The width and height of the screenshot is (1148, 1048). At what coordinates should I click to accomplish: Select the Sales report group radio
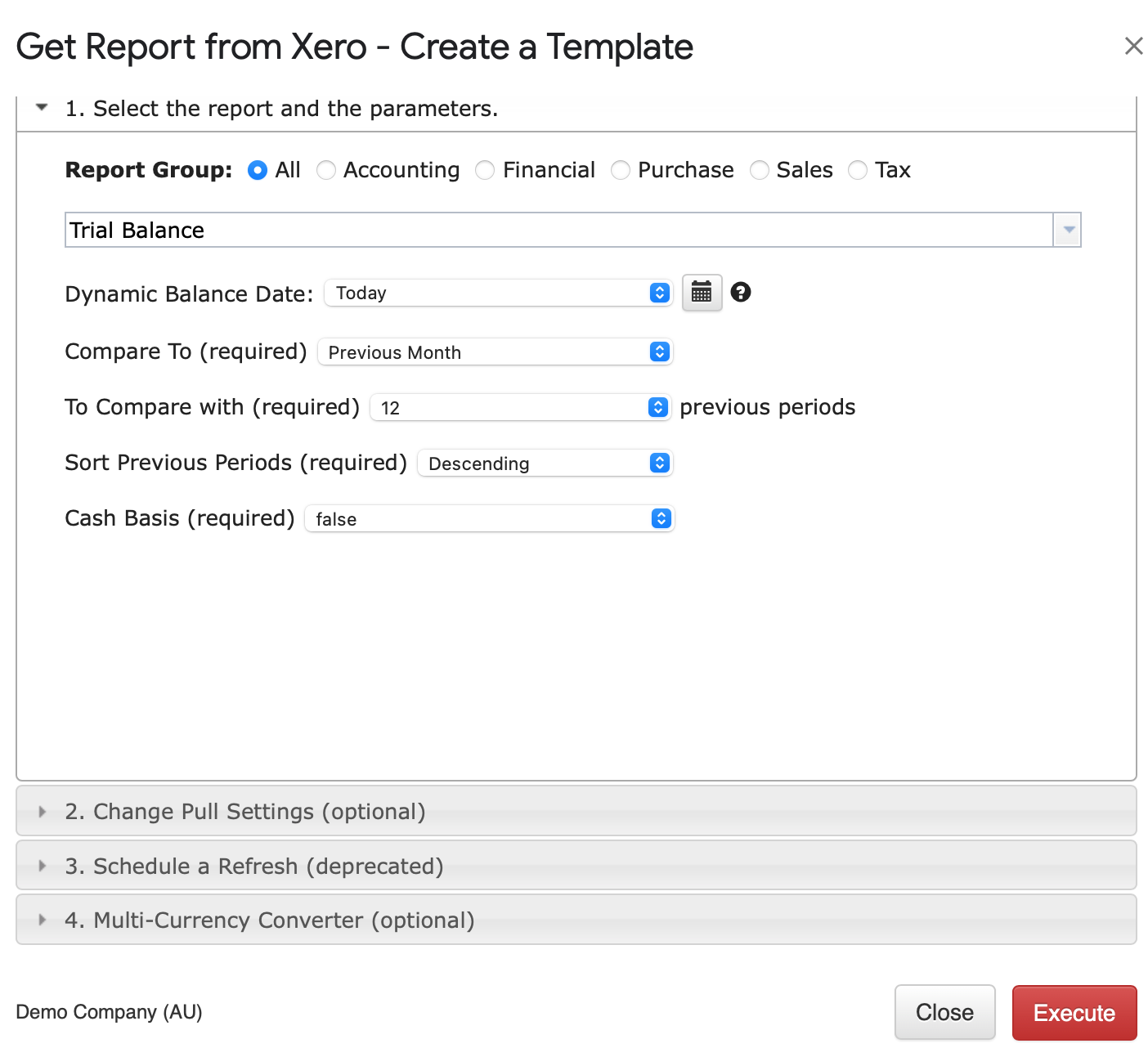coord(760,170)
